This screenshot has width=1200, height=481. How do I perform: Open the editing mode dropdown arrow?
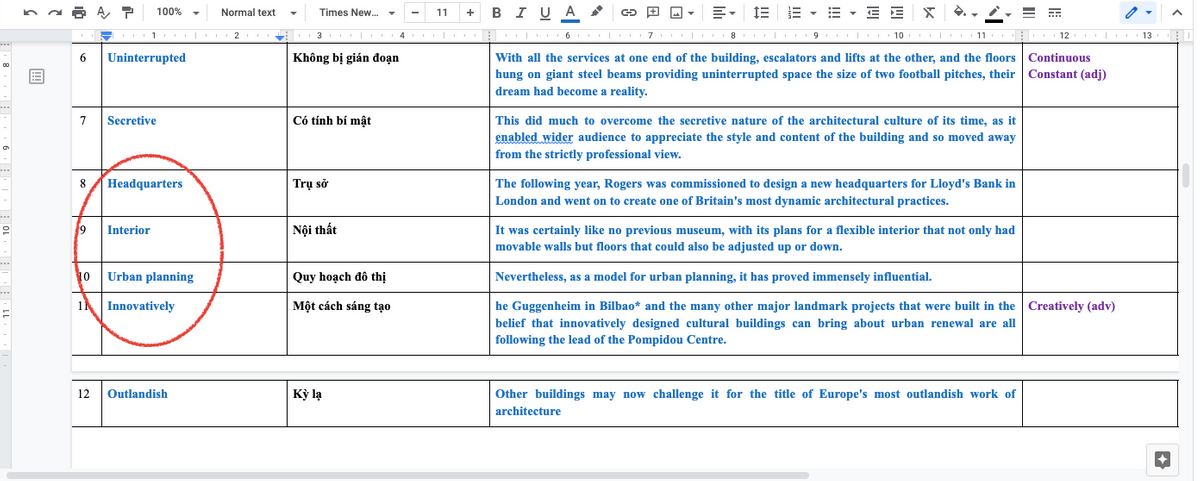click(1148, 14)
